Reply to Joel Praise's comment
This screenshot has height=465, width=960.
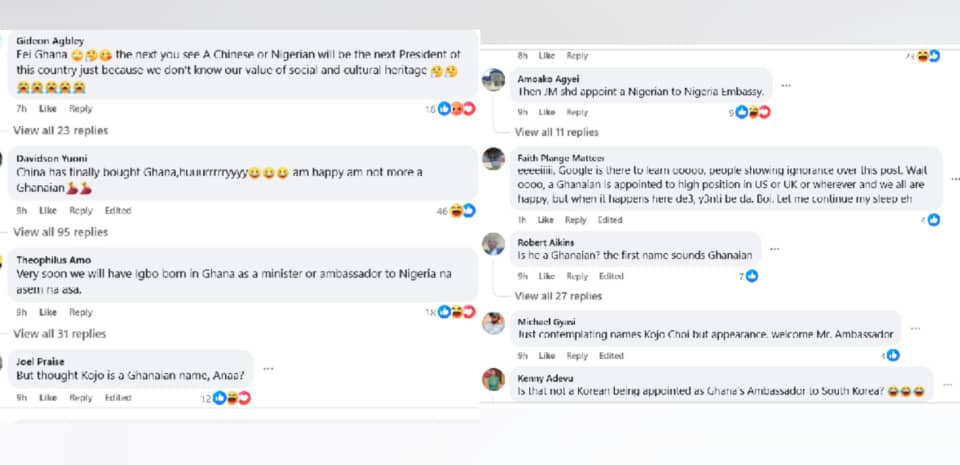[81, 398]
